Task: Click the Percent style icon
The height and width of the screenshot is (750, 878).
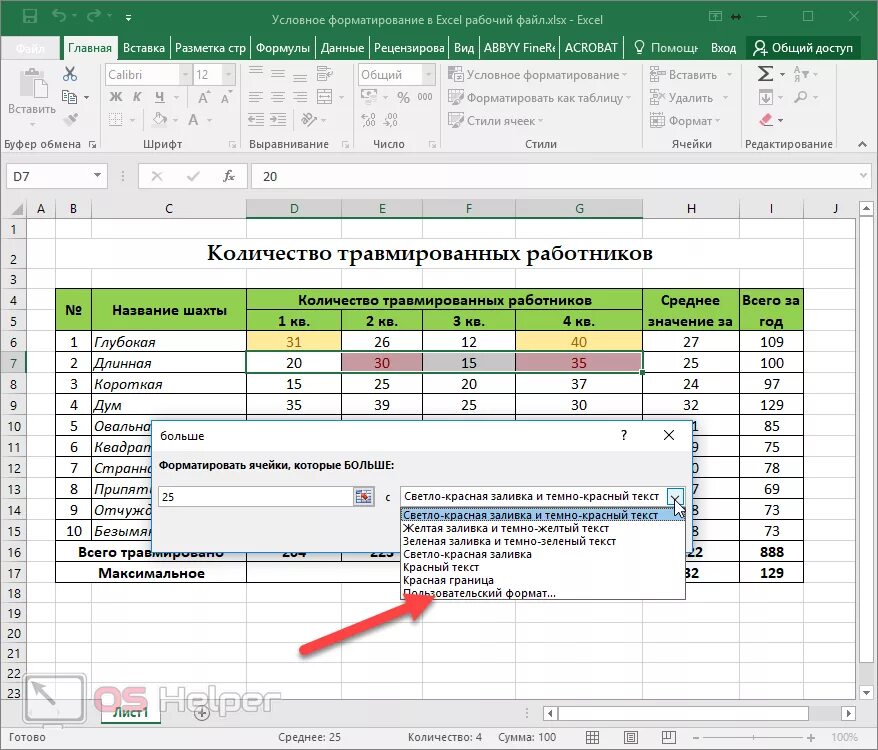Action: click(403, 97)
